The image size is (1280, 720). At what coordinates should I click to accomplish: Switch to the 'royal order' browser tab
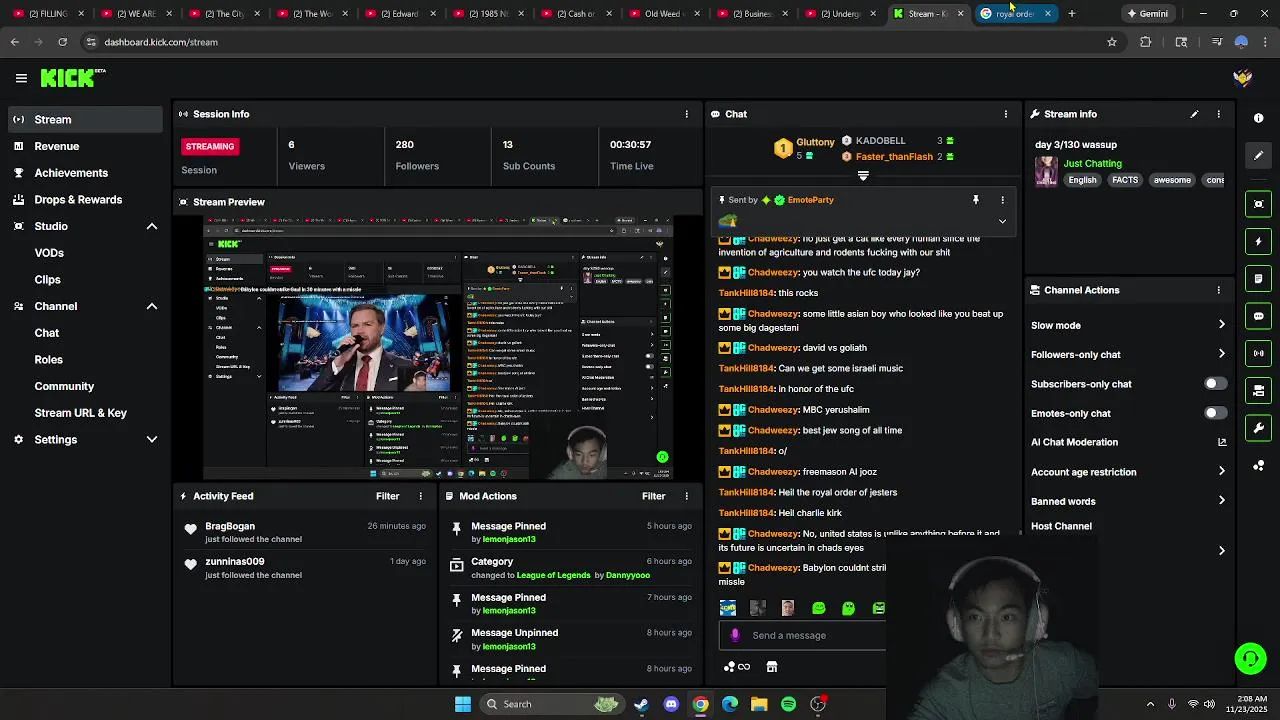tap(1014, 14)
